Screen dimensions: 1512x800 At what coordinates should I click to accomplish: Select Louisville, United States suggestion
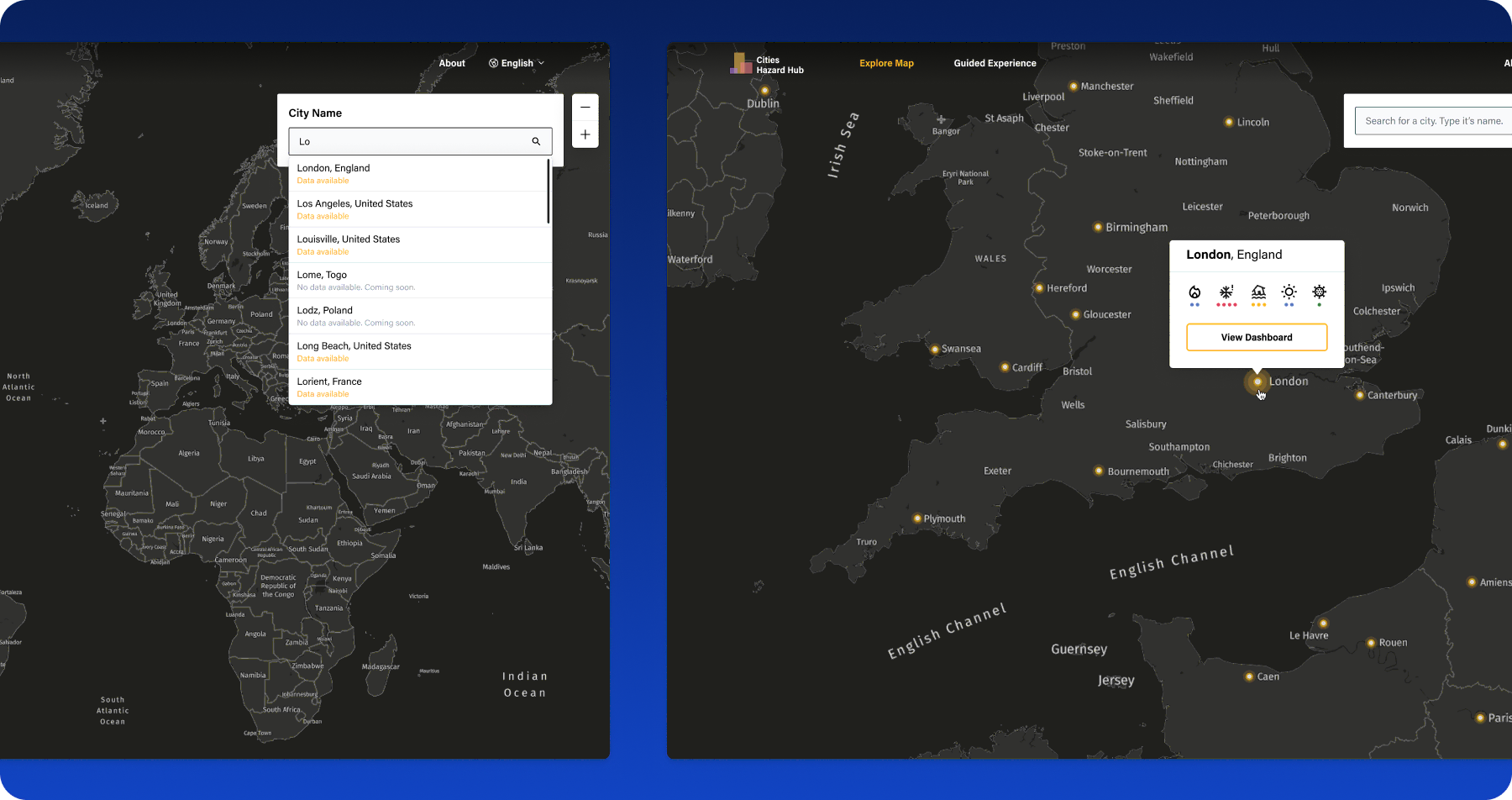(420, 245)
